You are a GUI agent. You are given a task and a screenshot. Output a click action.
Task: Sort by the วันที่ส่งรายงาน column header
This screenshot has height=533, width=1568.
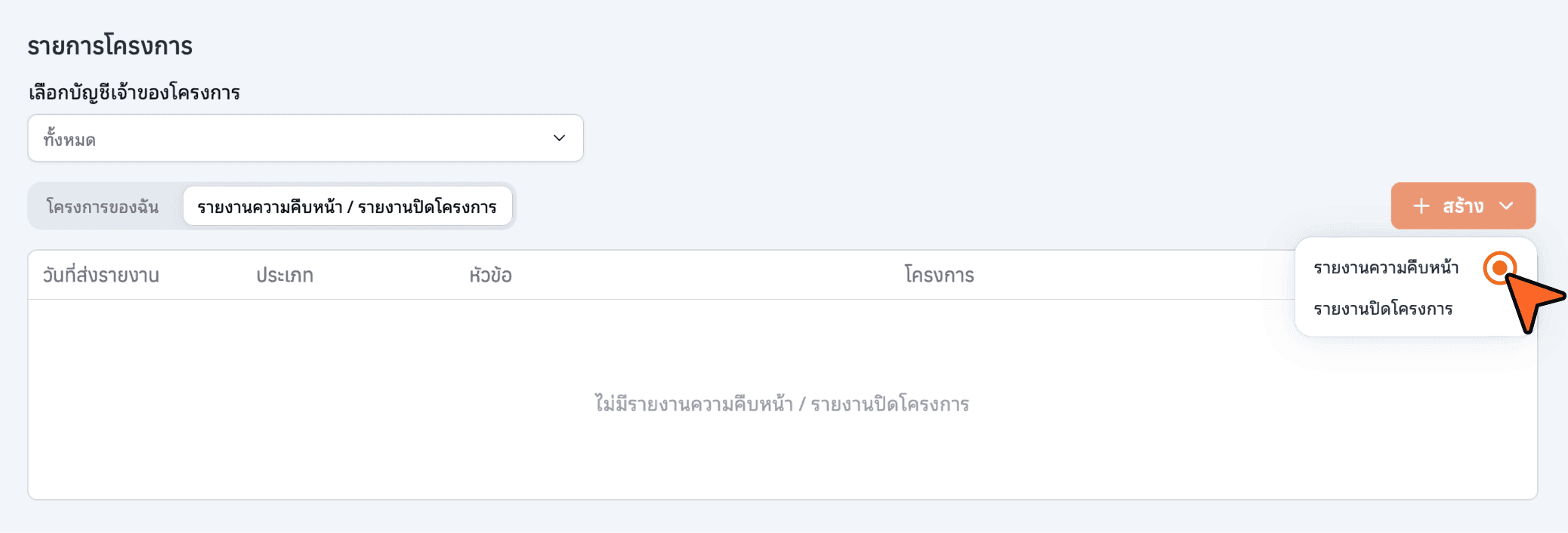coord(100,276)
